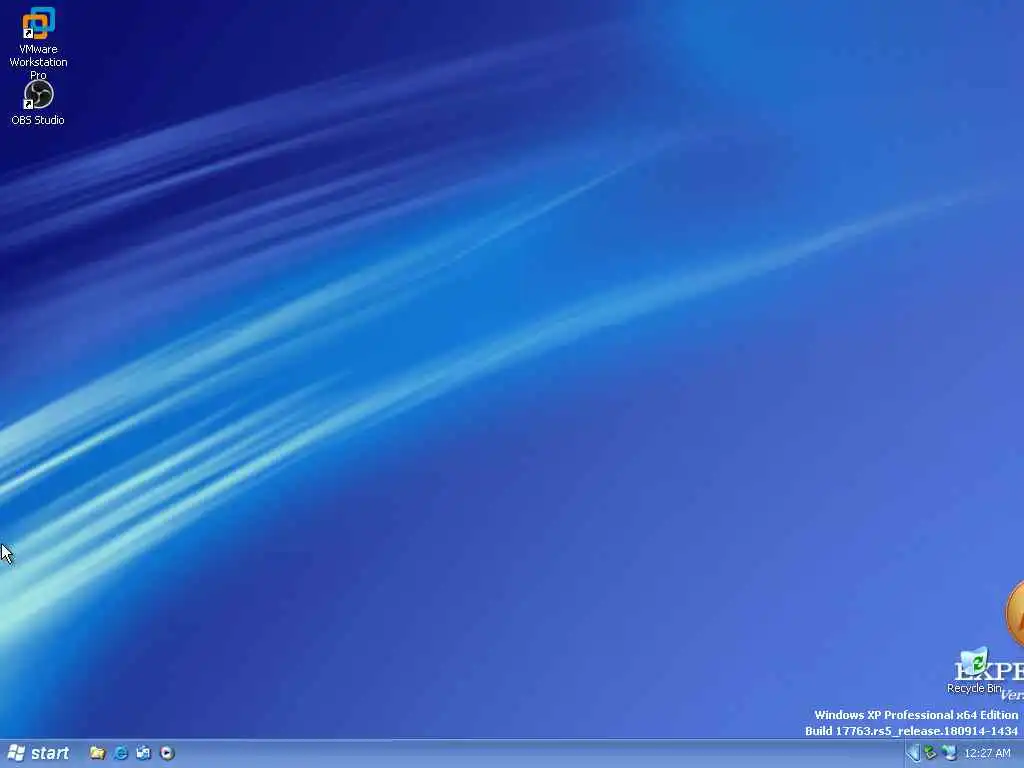Open the Start menu
Screen dimensions: 1024x768
click(39, 753)
